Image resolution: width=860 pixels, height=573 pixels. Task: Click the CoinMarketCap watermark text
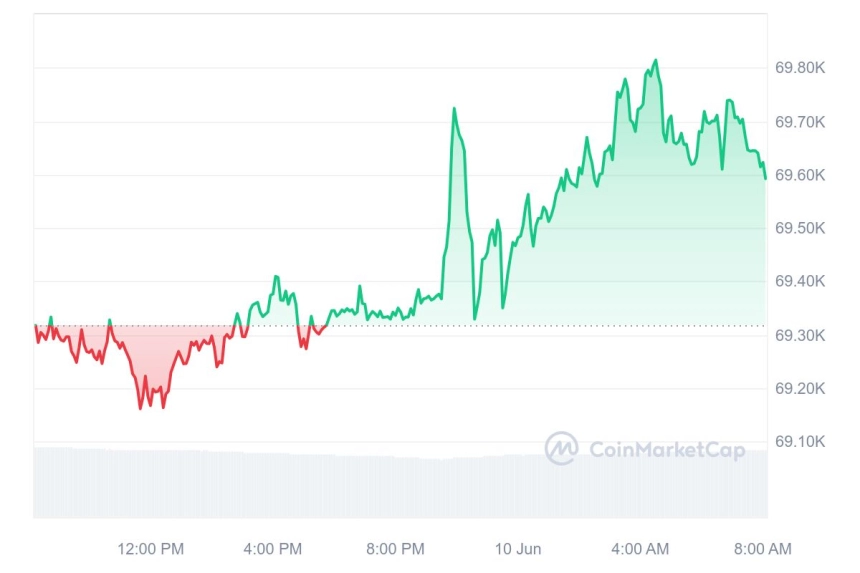667,450
